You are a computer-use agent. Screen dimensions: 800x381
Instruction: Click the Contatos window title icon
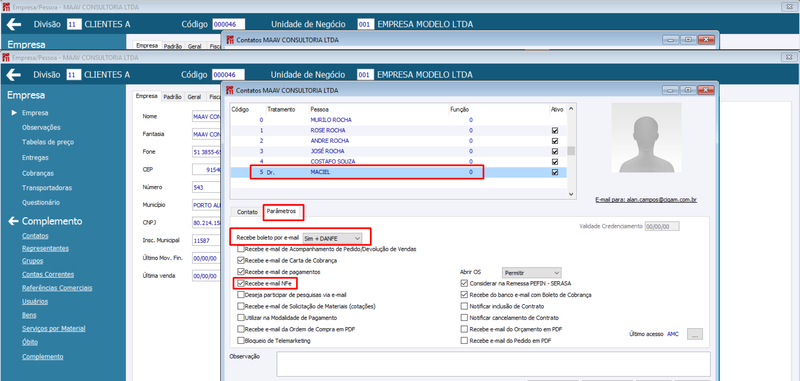(x=230, y=90)
